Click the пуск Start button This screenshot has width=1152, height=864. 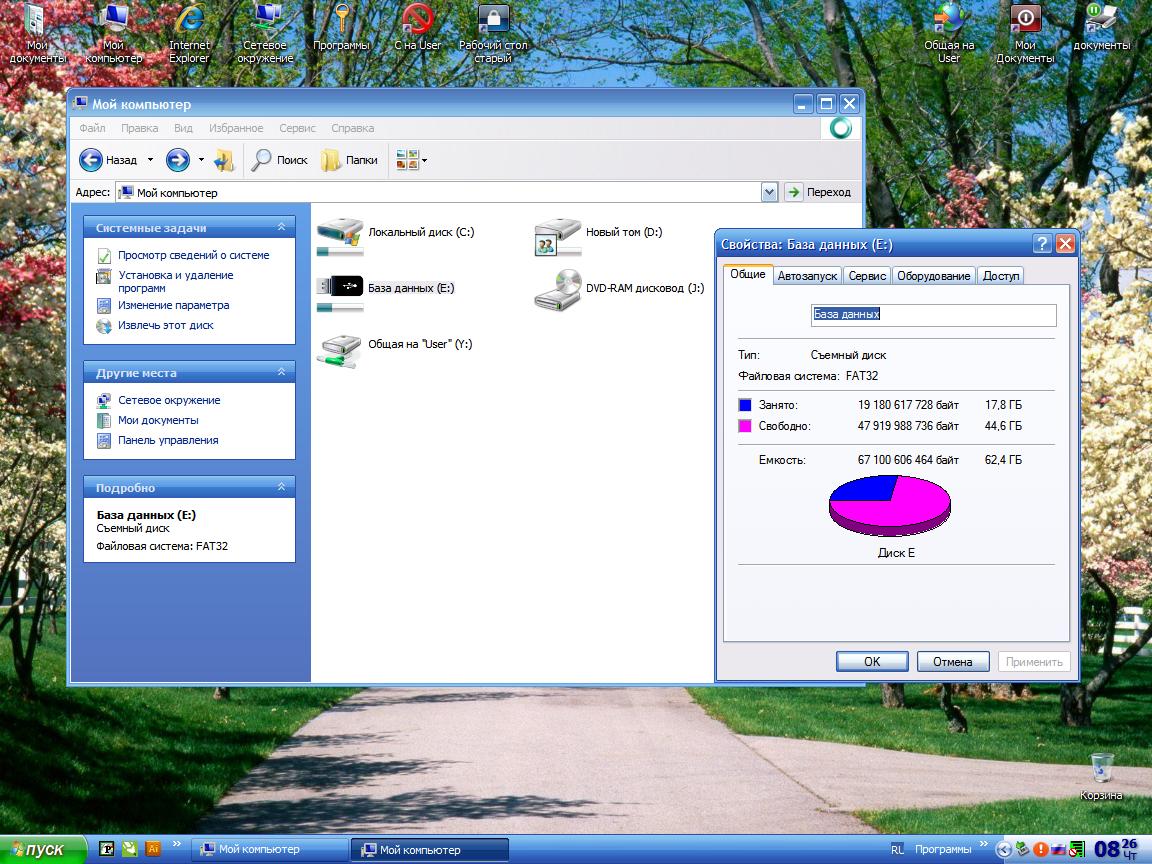(x=44, y=849)
